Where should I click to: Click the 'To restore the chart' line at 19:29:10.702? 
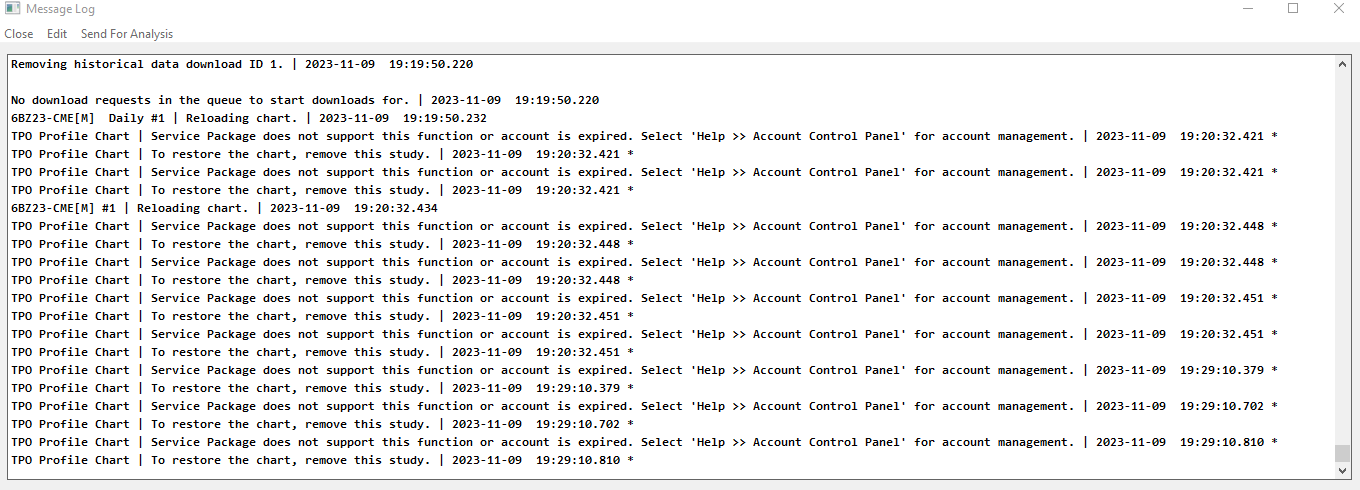[322, 424]
